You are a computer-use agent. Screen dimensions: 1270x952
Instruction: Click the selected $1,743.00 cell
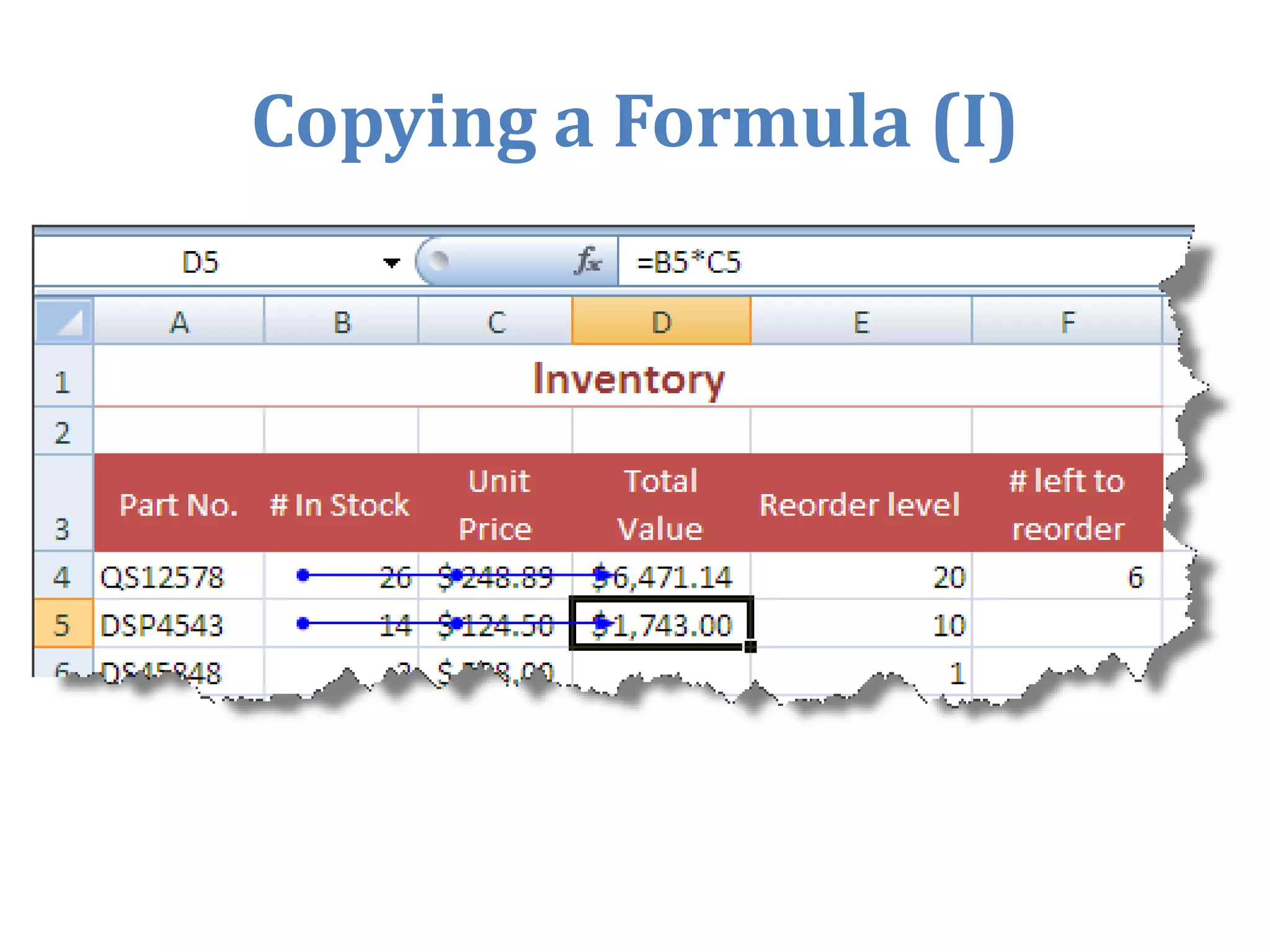pos(661,624)
